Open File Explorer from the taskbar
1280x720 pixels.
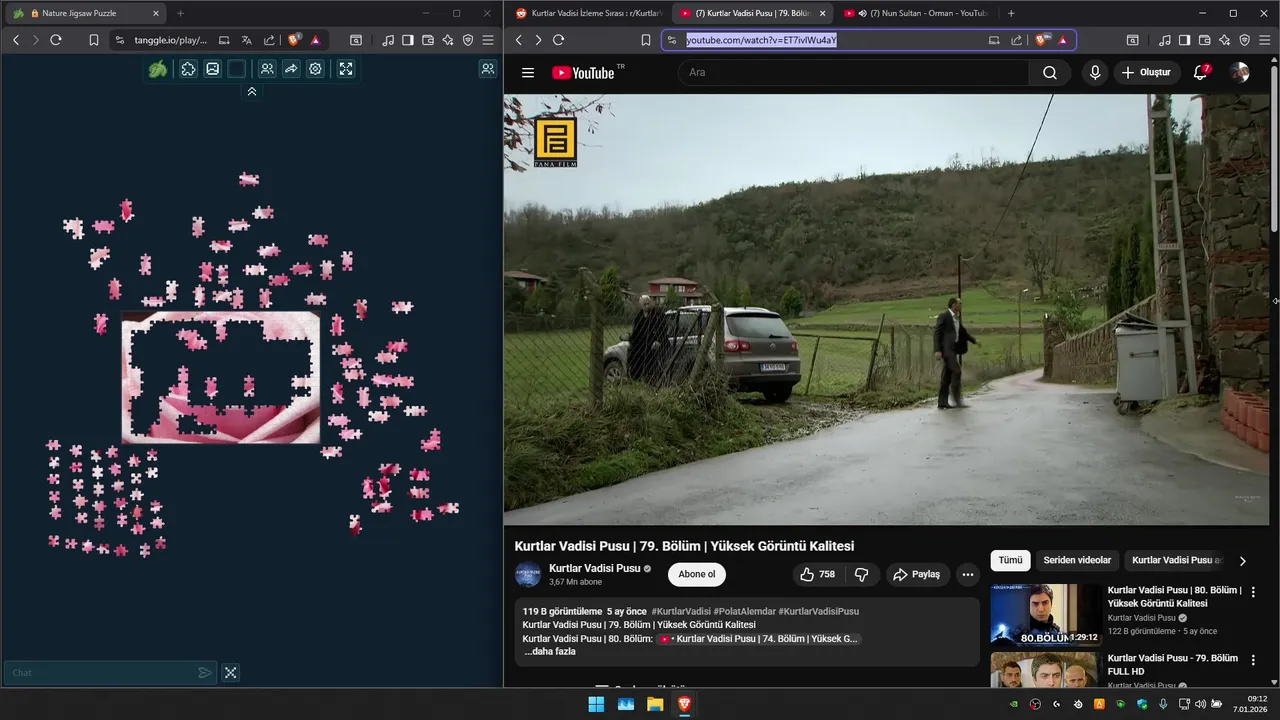pyautogui.click(x=655, y=704)
